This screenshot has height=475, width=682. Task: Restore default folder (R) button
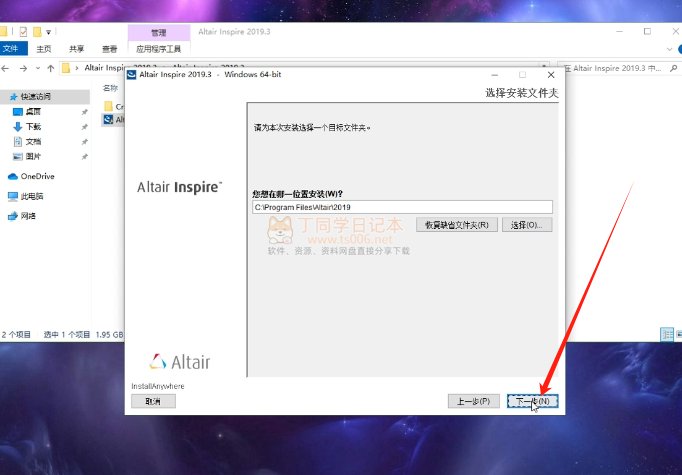tap(457, 225)
